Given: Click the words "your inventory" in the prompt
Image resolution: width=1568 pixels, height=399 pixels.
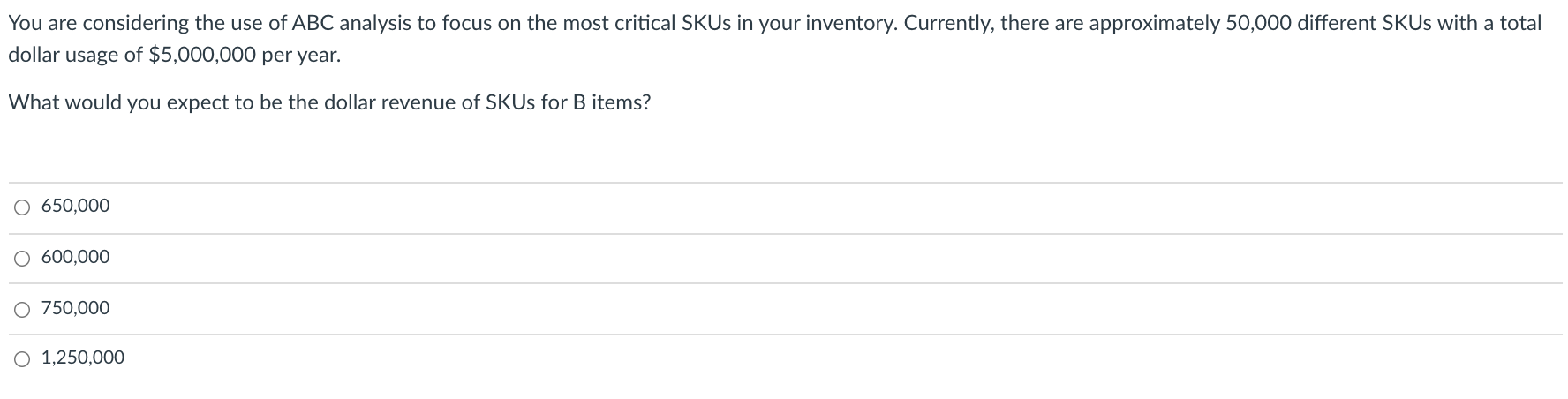Looking at the screenshot, I should [x=834, y=24].
